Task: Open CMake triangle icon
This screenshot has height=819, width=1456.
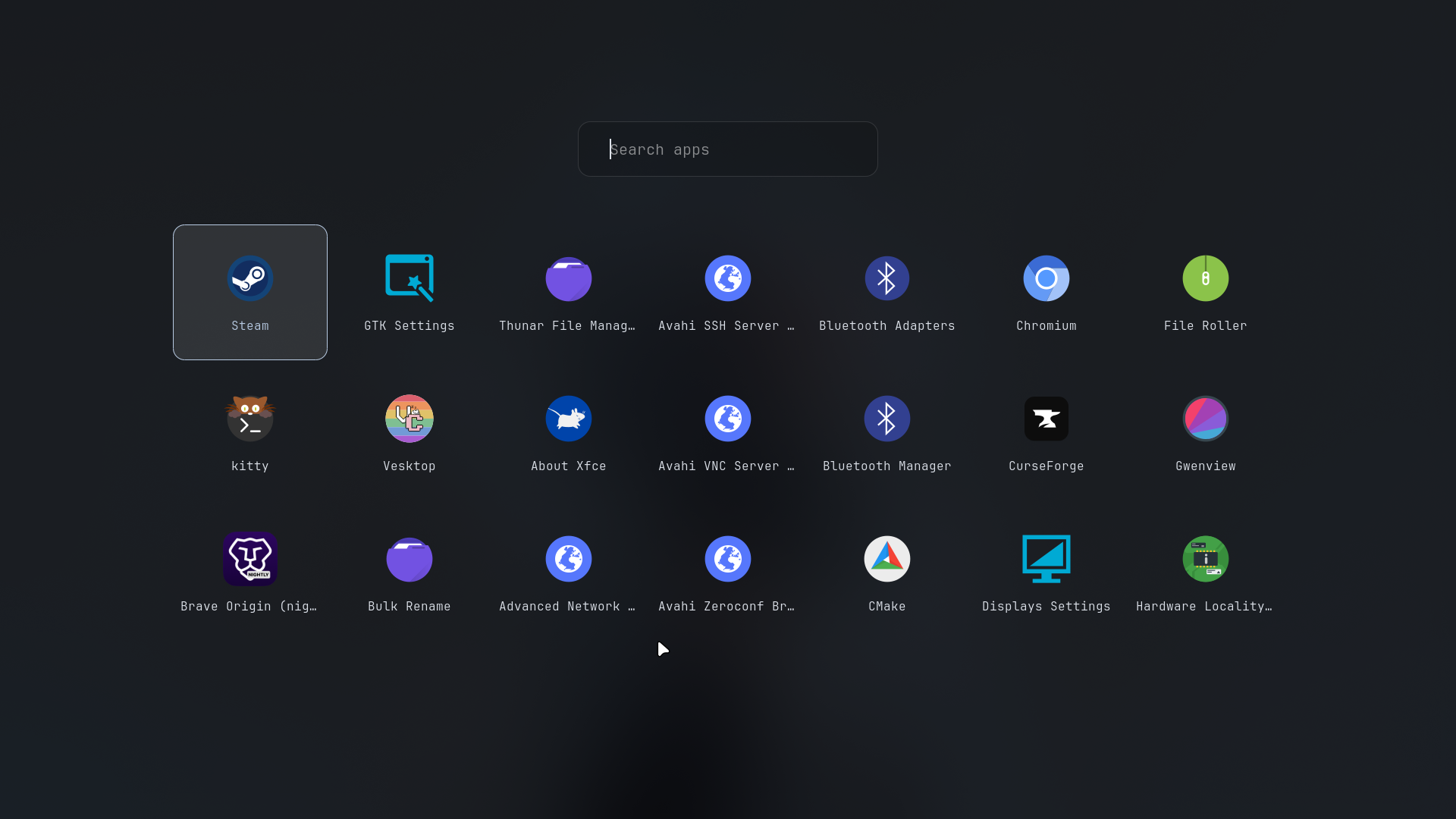Action: click(x=887, y=559)
